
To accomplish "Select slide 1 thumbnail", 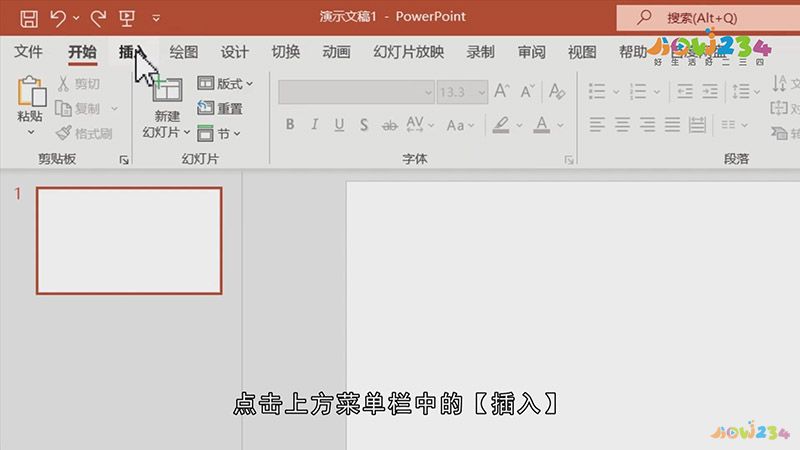I will (x=129, y=241).
